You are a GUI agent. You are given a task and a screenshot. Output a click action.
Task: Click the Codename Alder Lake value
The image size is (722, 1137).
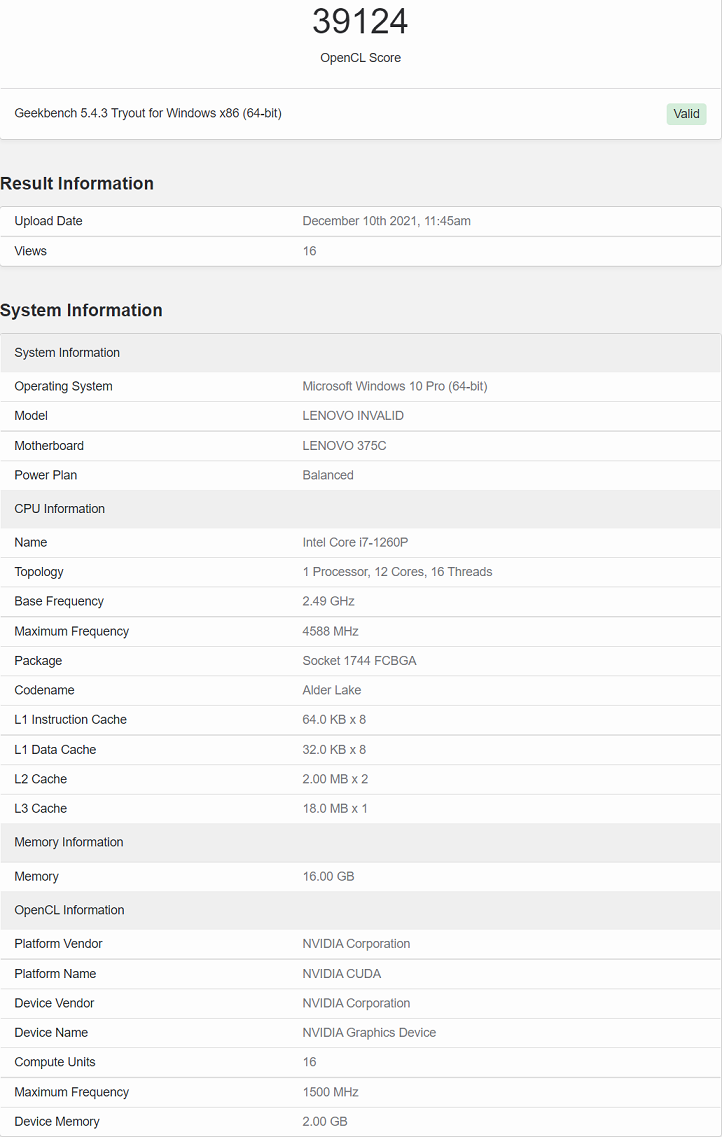331,690
